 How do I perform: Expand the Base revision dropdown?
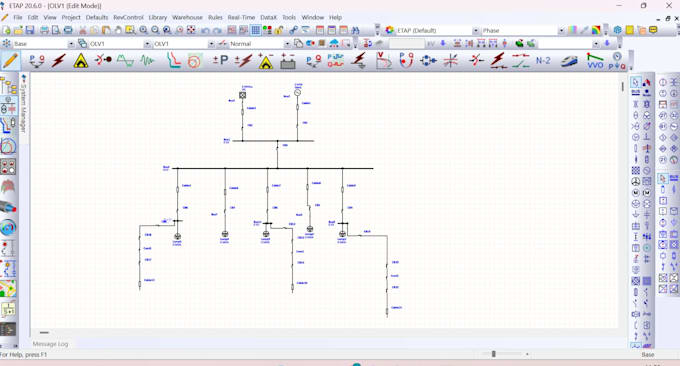[71, 44]
